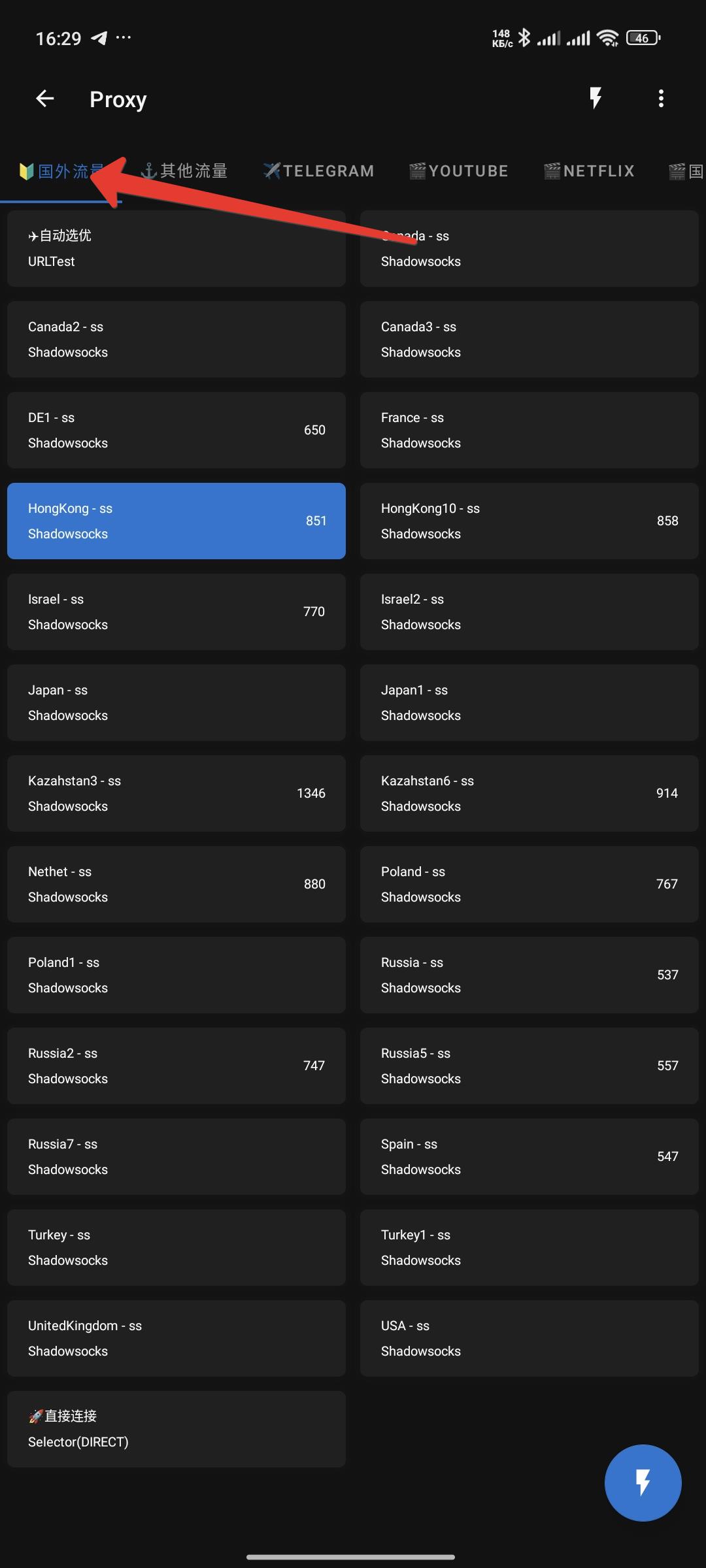This screenshot has width=706, height=1568.
Task: Select the 直接连接 Selector(DIRECT) entry
Action: tap(176, 1429)
